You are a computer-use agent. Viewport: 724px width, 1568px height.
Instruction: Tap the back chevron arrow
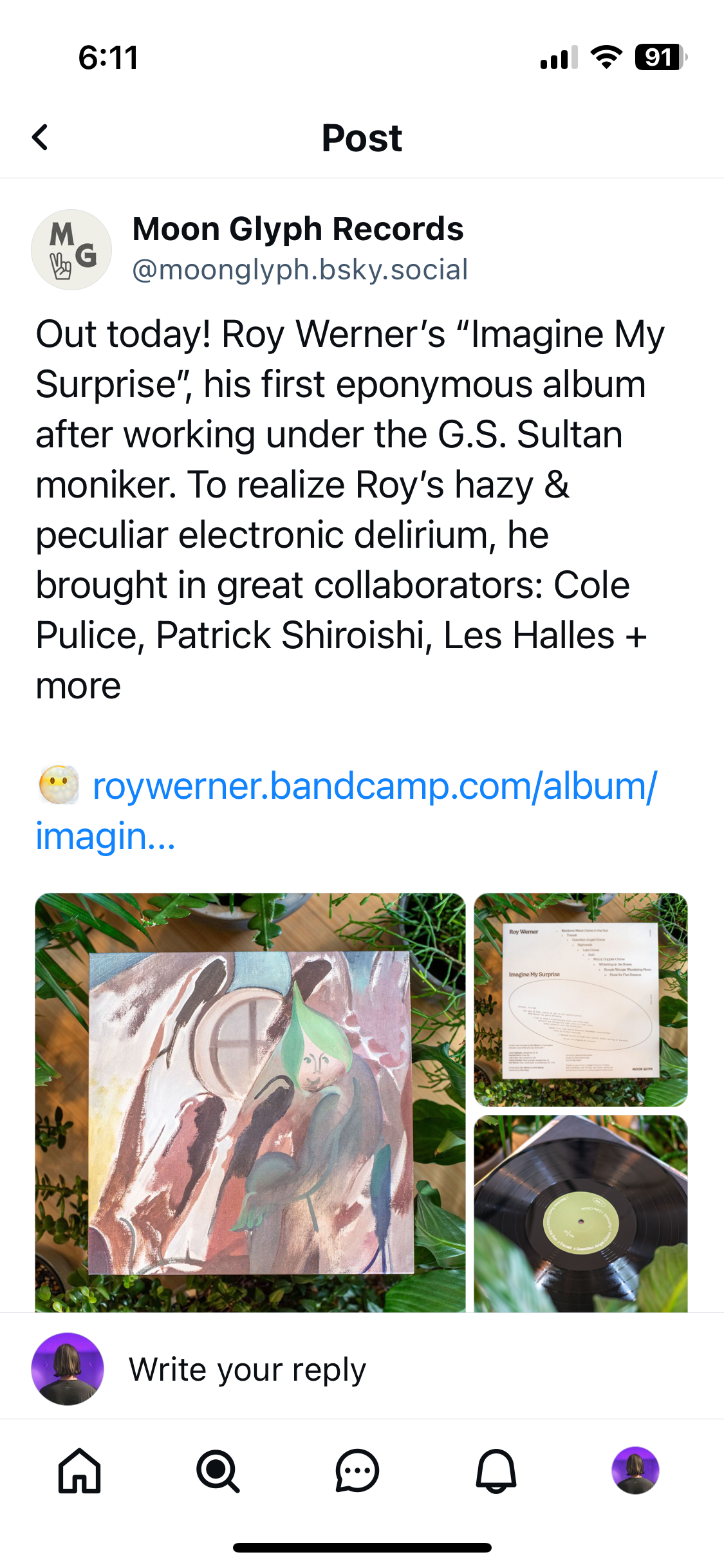pos(40,138)
